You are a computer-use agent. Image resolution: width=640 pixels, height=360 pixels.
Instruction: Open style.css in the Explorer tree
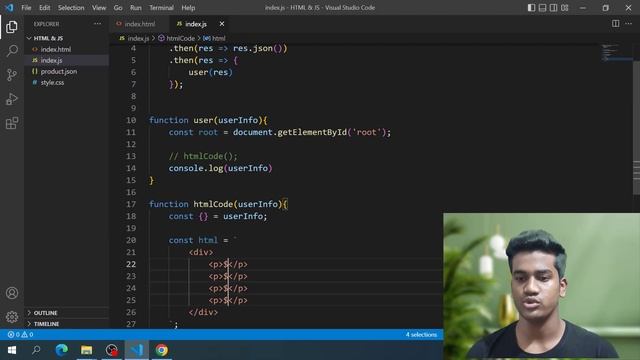[x=67, y=82]
